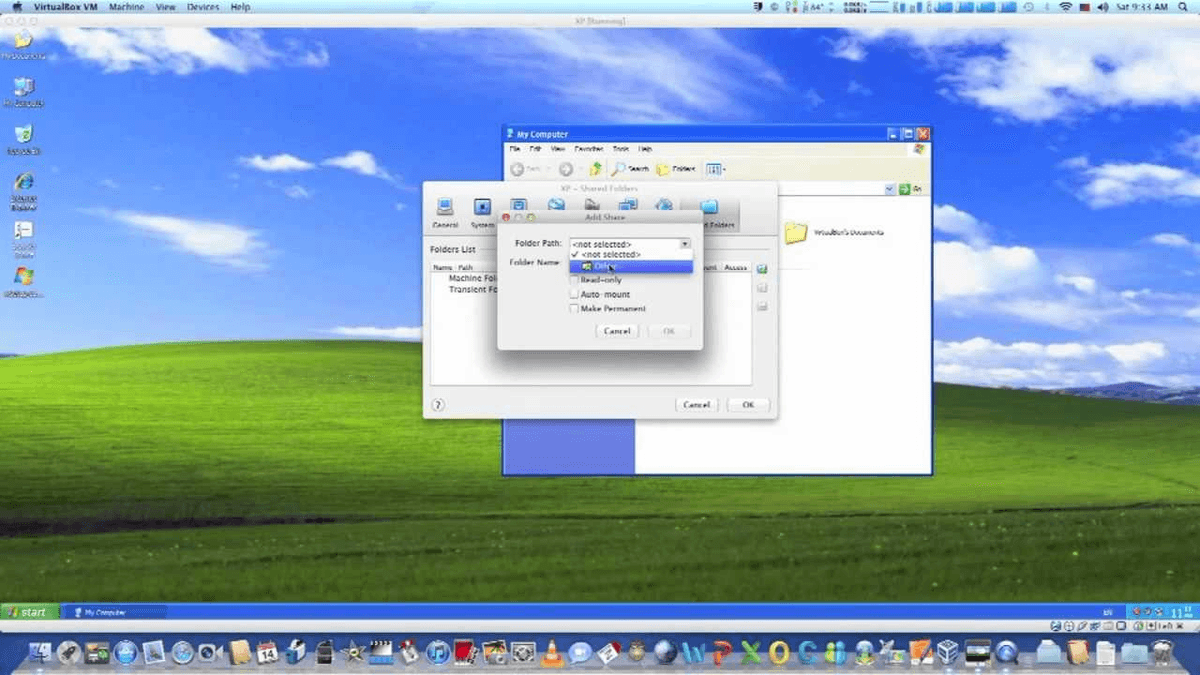Open the Tools menu in My Computer
Image resolution: width=1200 pixels, height=675 pixels.
click(621, 148)
